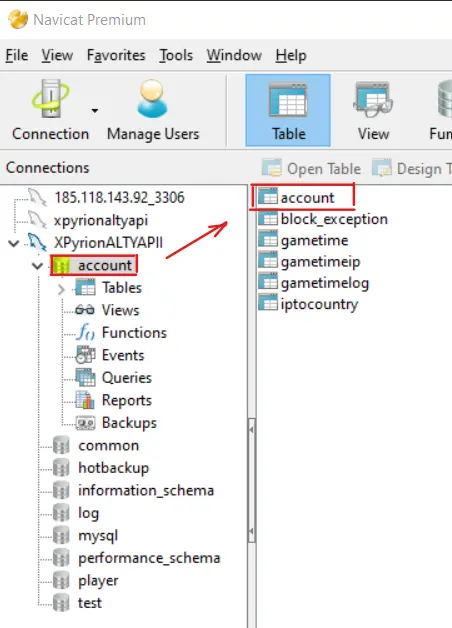The height and width of the screenshot is (628, 452).
Task: Click the Queries icon in tree
Action: [85, 378]
